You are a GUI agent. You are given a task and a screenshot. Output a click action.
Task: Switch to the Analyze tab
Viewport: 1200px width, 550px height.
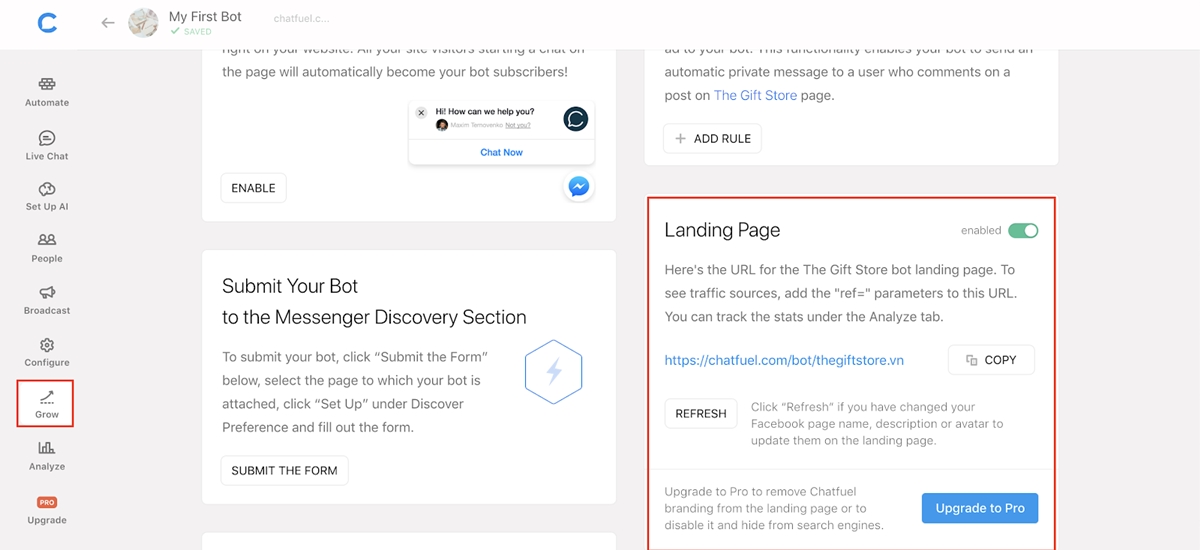point(47,456)
